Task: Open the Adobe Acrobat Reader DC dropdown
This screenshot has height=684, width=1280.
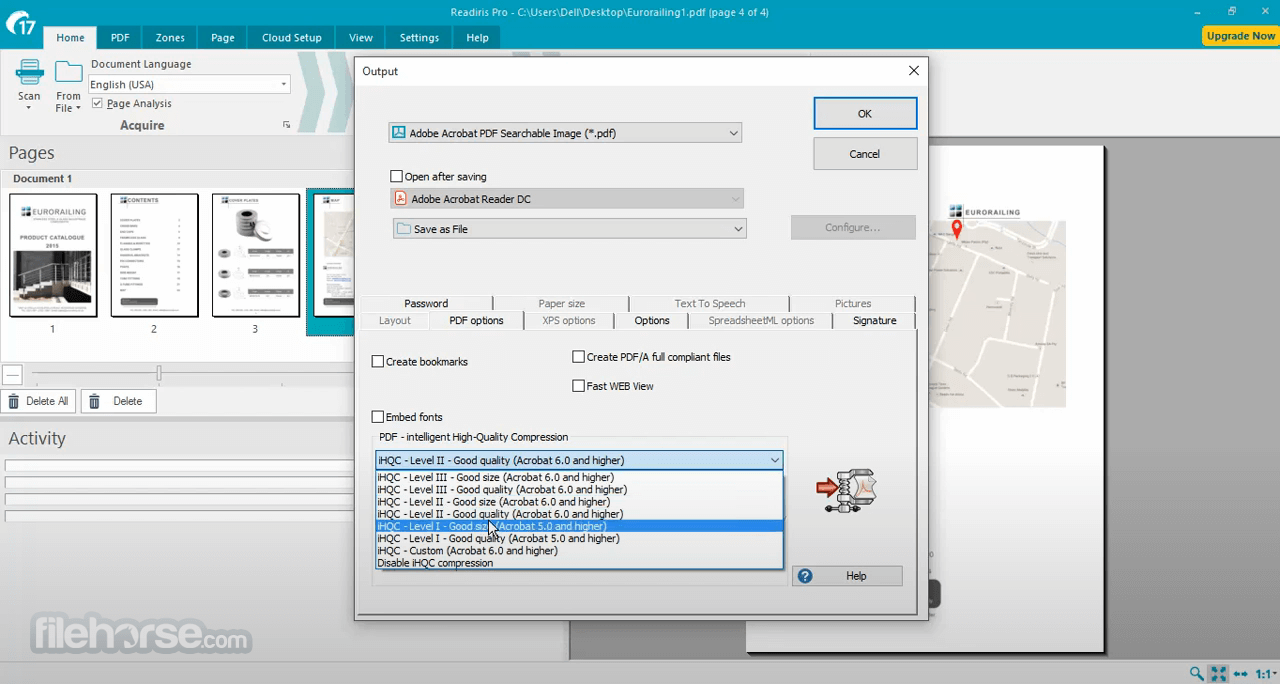Action: tap(567, 199)
